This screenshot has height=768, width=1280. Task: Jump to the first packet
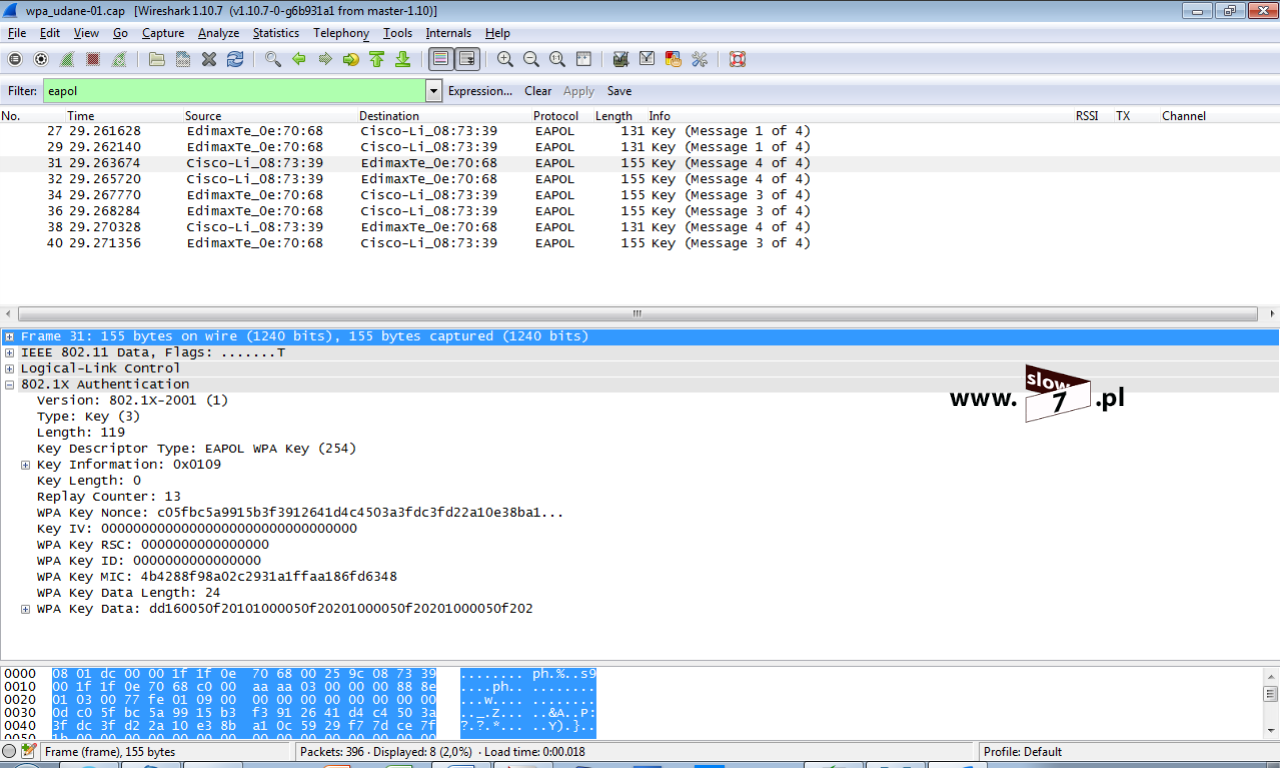tap(377, 59)
